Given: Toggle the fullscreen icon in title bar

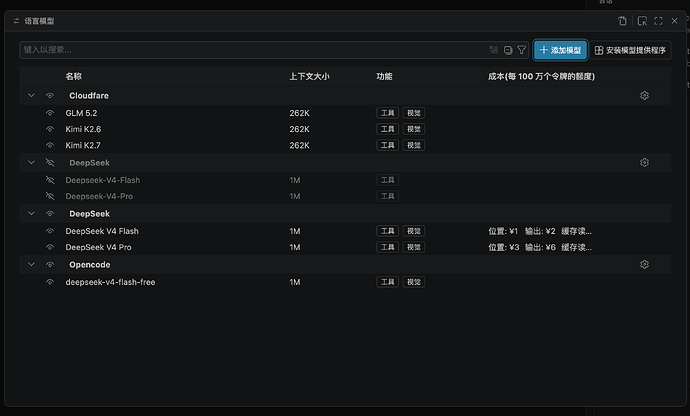Looking at the screenshot, I should point(658,21).
